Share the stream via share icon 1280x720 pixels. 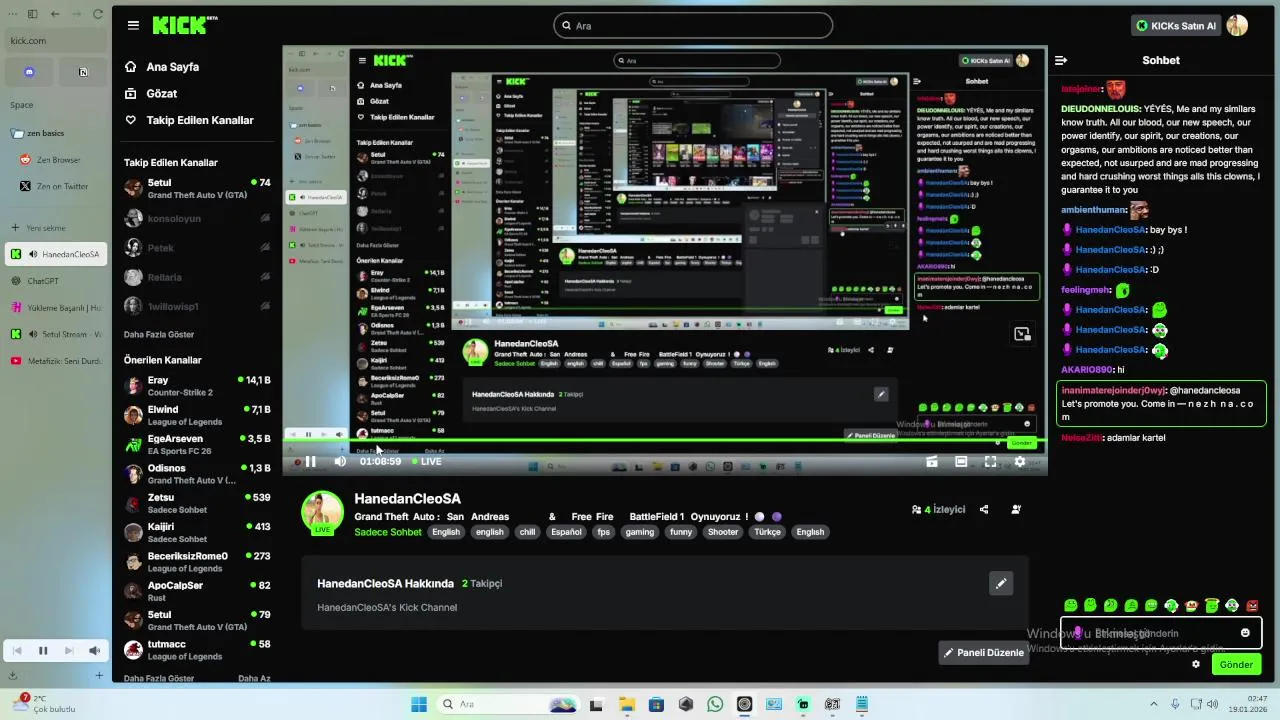(984, 509)
